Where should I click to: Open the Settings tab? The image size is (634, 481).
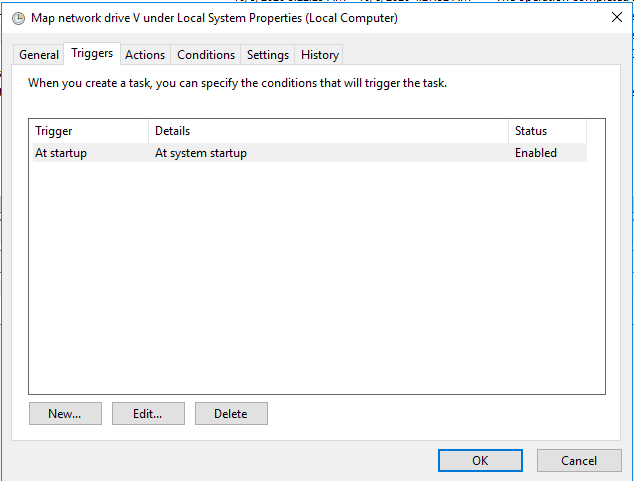(268, 55)
